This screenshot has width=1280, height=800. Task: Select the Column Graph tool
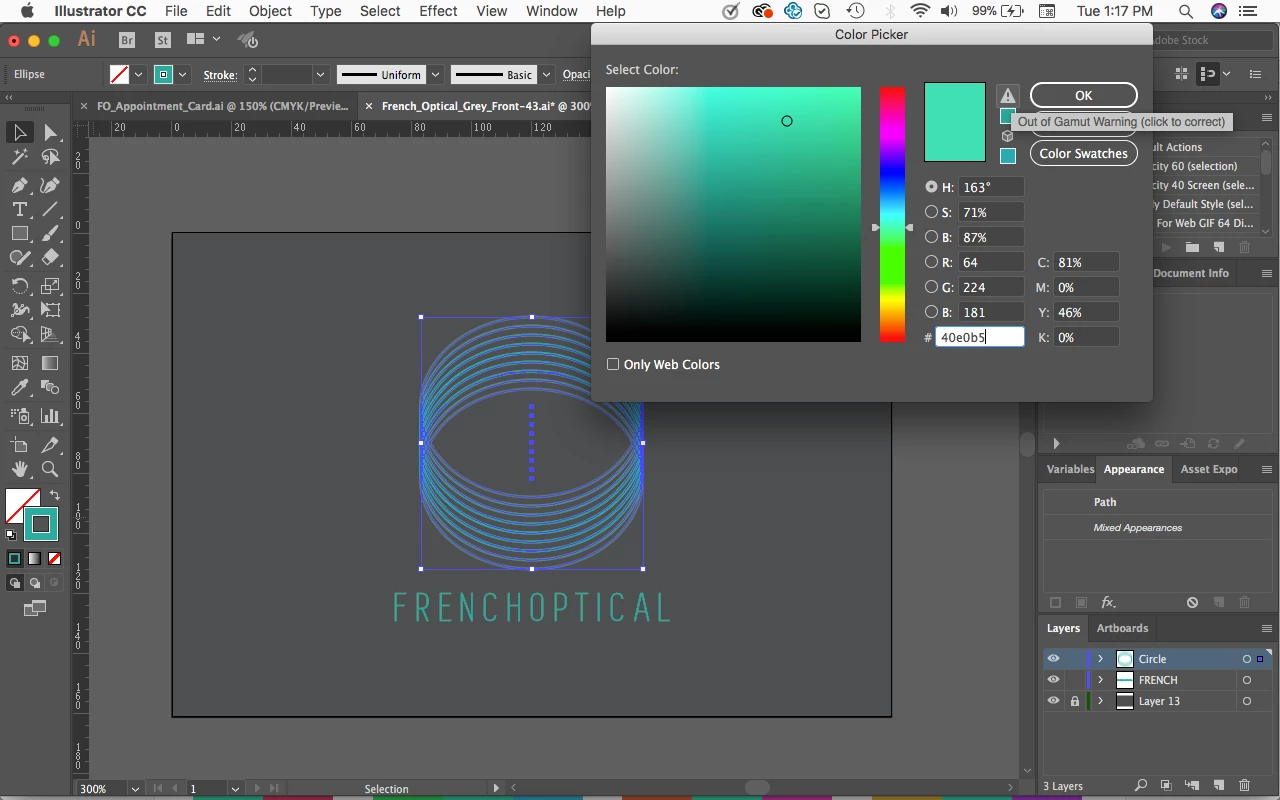click(x=50, y=416)
